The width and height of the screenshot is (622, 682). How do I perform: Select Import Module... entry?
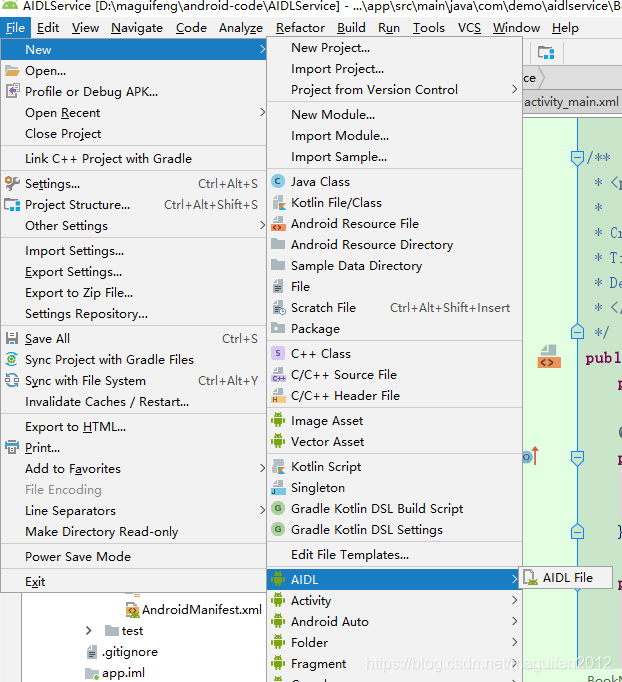(x=394, y=136)
